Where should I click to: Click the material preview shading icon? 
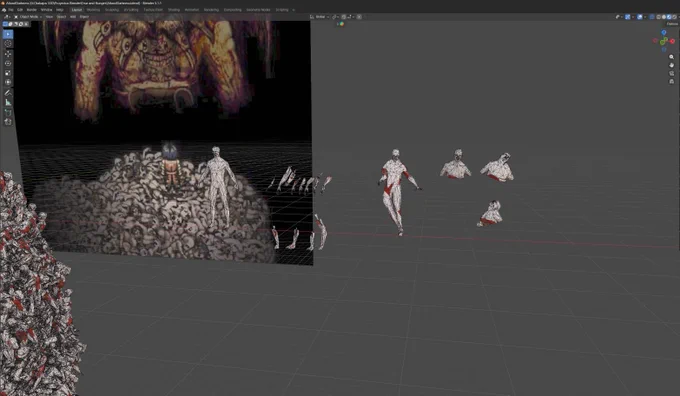coord(669,17)
